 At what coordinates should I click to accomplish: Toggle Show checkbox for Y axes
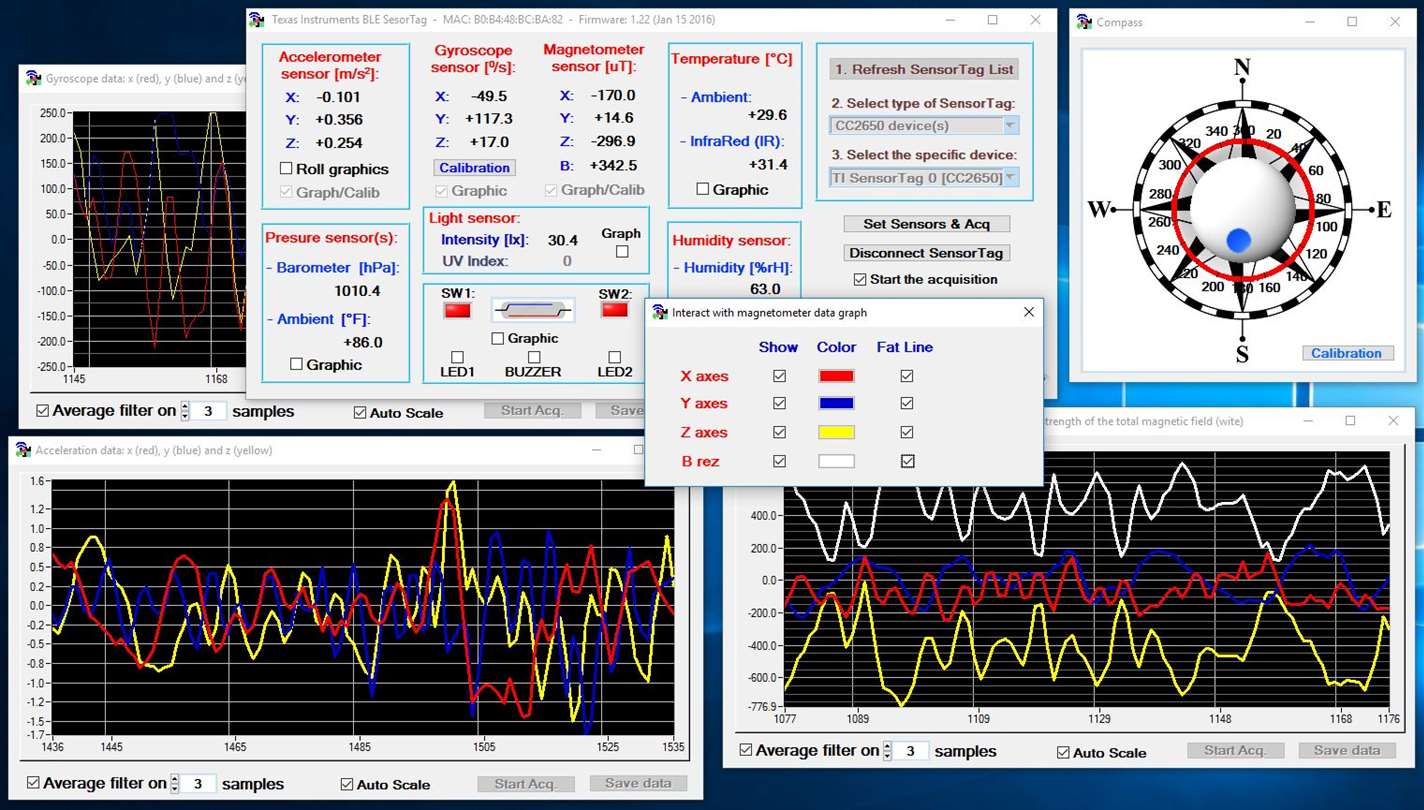pyautogui.click(x=779, y=403)
